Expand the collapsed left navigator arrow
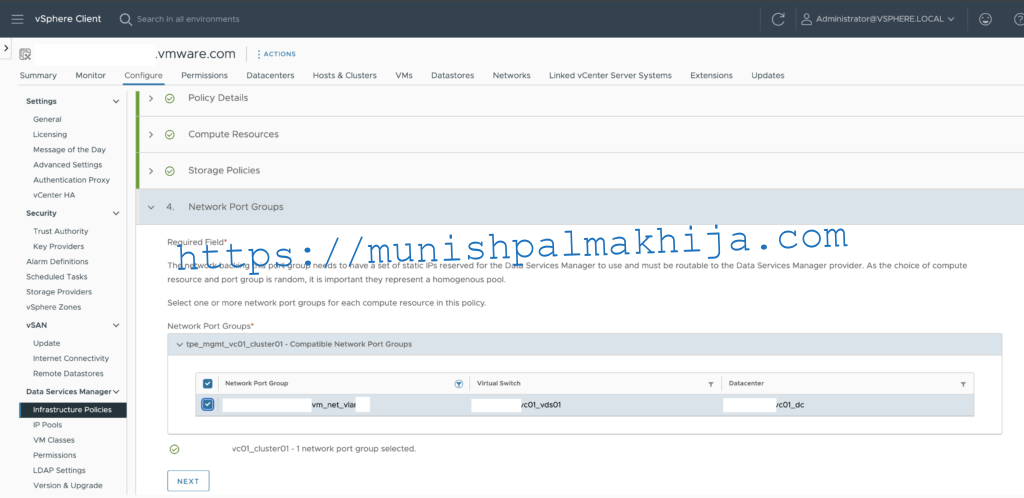Screen dimensions: 1024x498 (x=5, y=48)
